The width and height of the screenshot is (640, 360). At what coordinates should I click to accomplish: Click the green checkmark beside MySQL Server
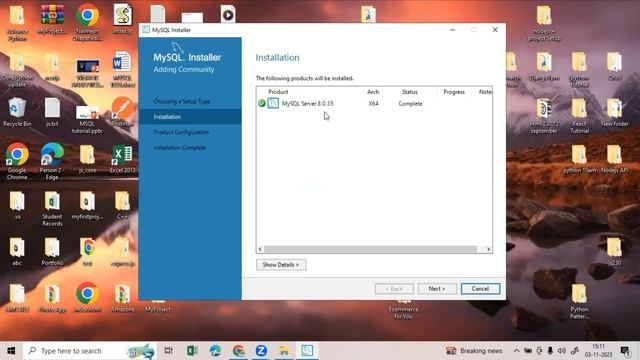coord(262,103)
